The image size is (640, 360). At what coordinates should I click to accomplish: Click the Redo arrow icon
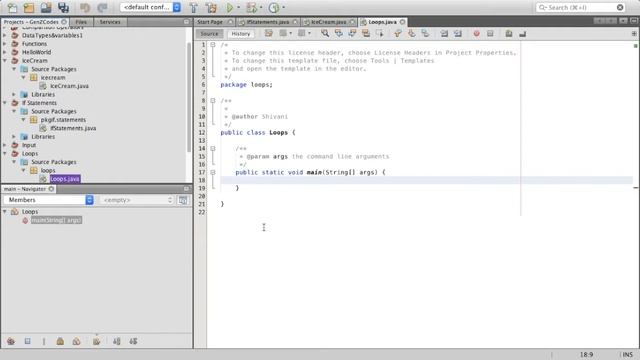coord(102,7)
